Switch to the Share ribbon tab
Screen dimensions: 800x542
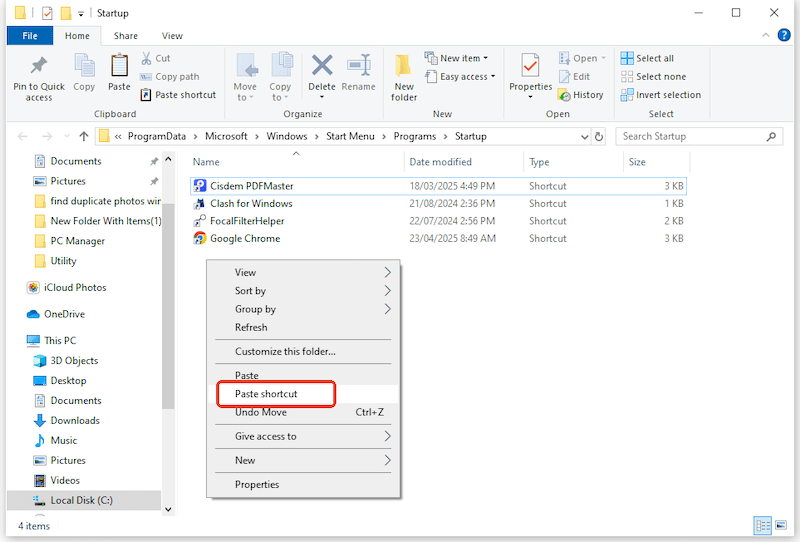[x=126, y=36]
